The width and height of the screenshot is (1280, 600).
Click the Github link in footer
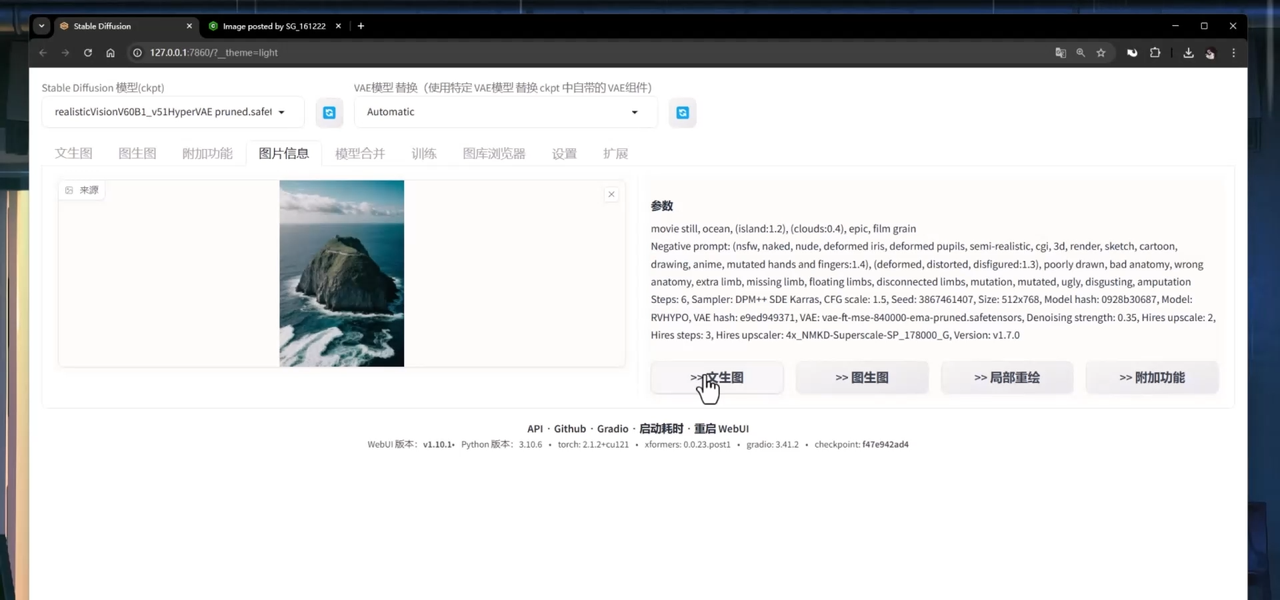(570, 429)
